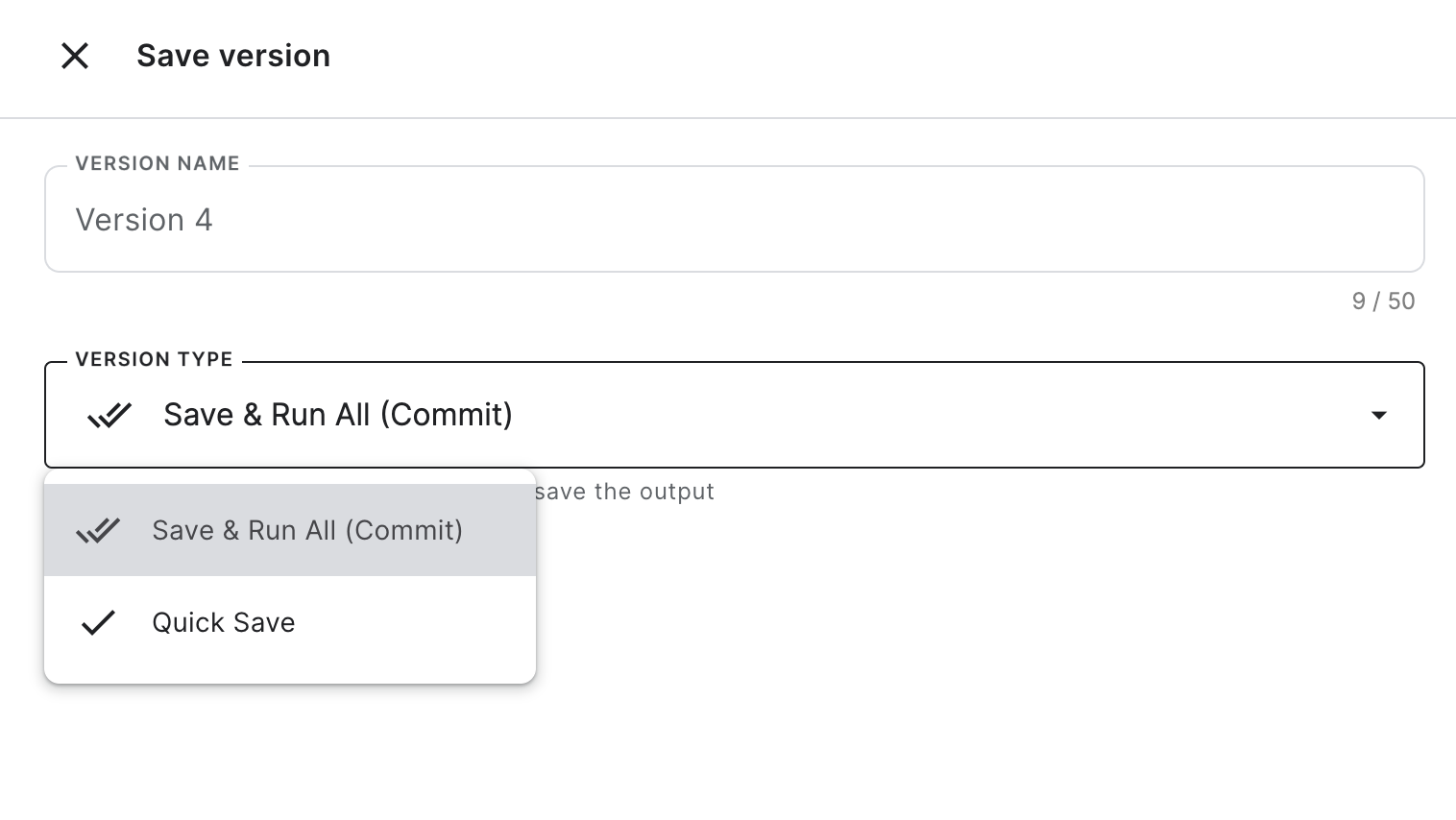Screen dimensions: 1456x820
Task: Click the double-check icon in the highlighted menu option
Action: (x=98, y=530)
